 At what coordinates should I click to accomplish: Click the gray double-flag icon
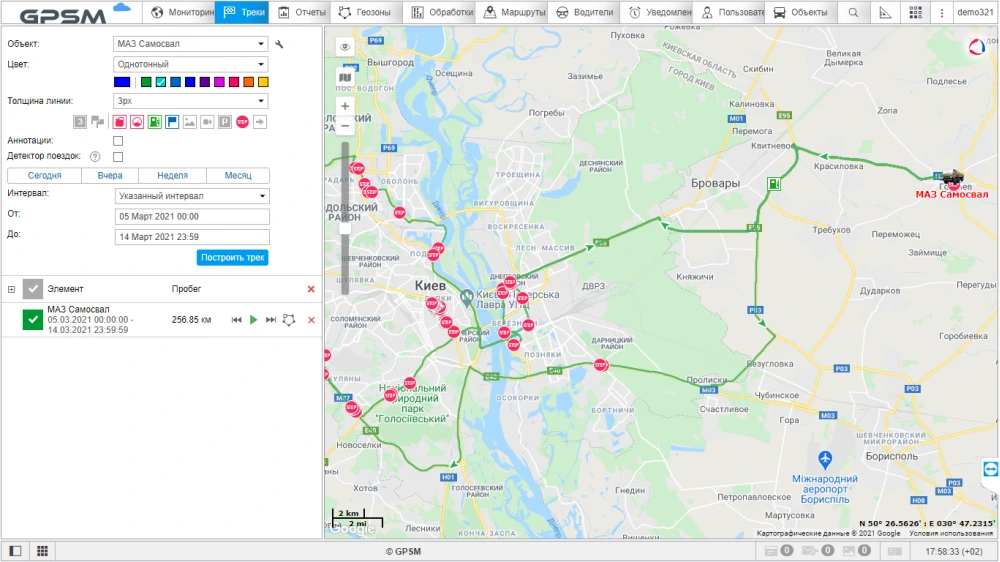(x=98, y=122)
